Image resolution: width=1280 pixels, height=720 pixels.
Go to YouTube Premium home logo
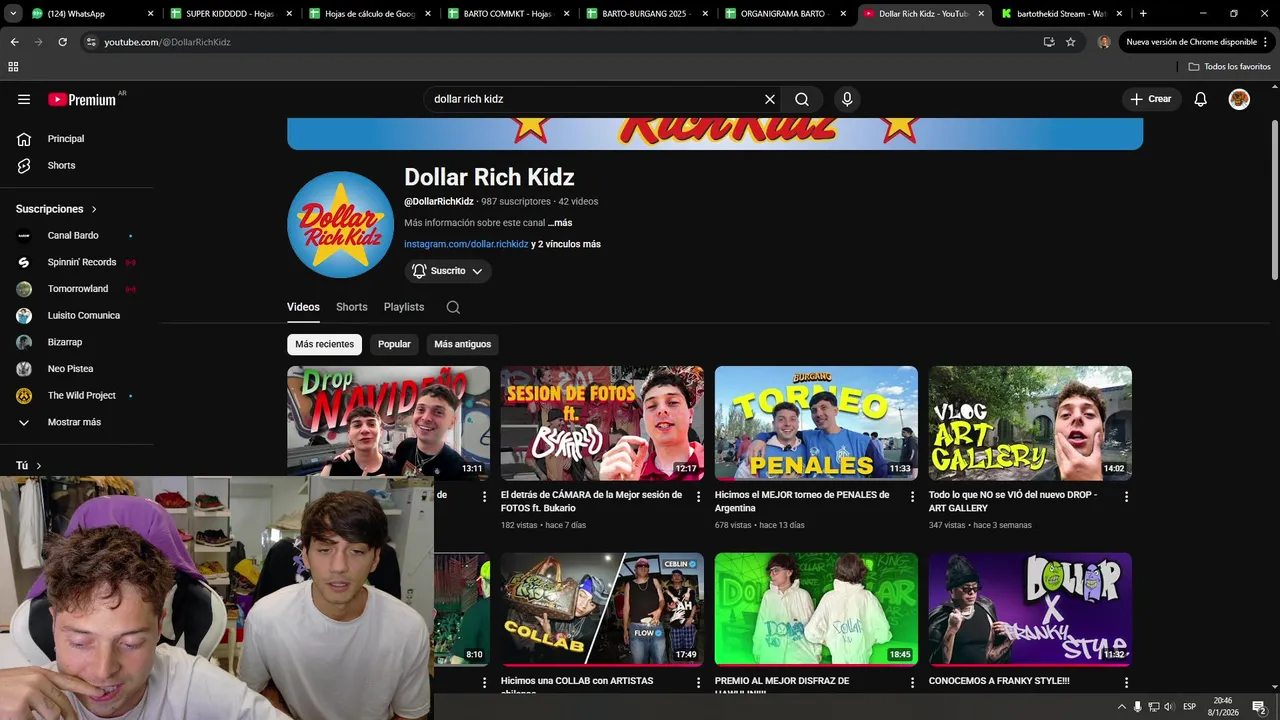tap(82, 99)
